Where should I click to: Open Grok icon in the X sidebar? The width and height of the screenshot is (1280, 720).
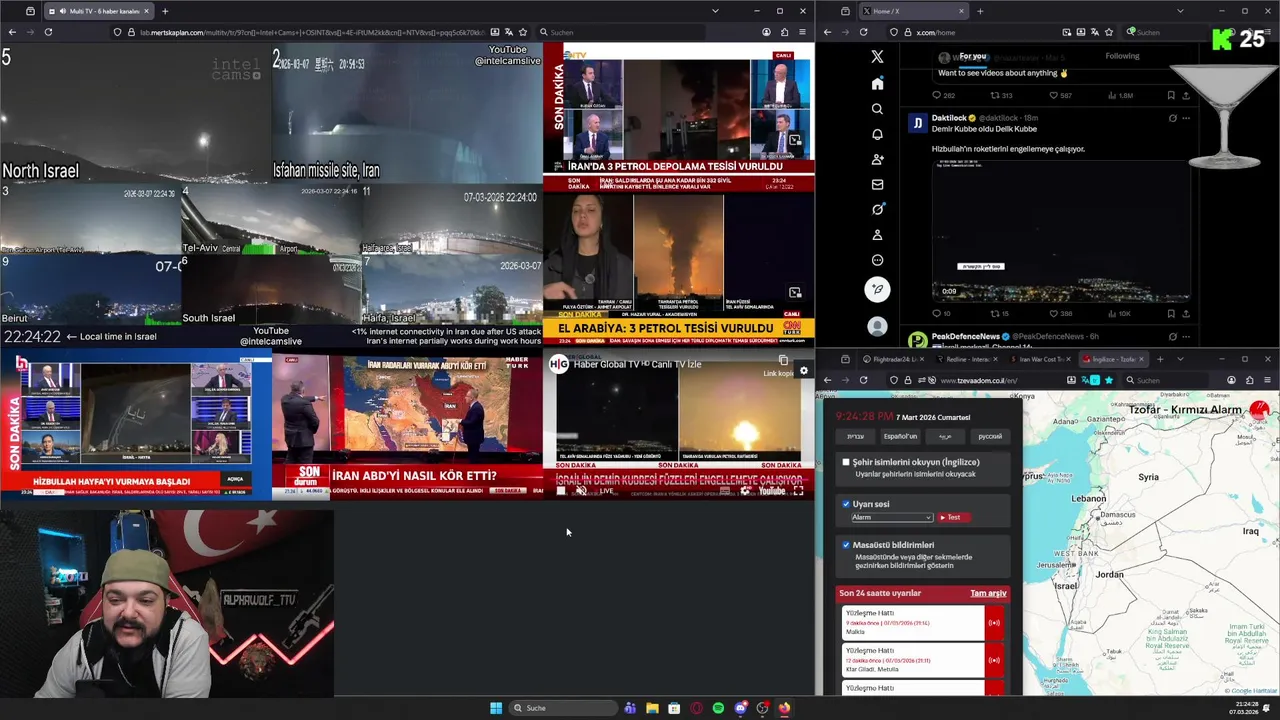click(877, 209)
